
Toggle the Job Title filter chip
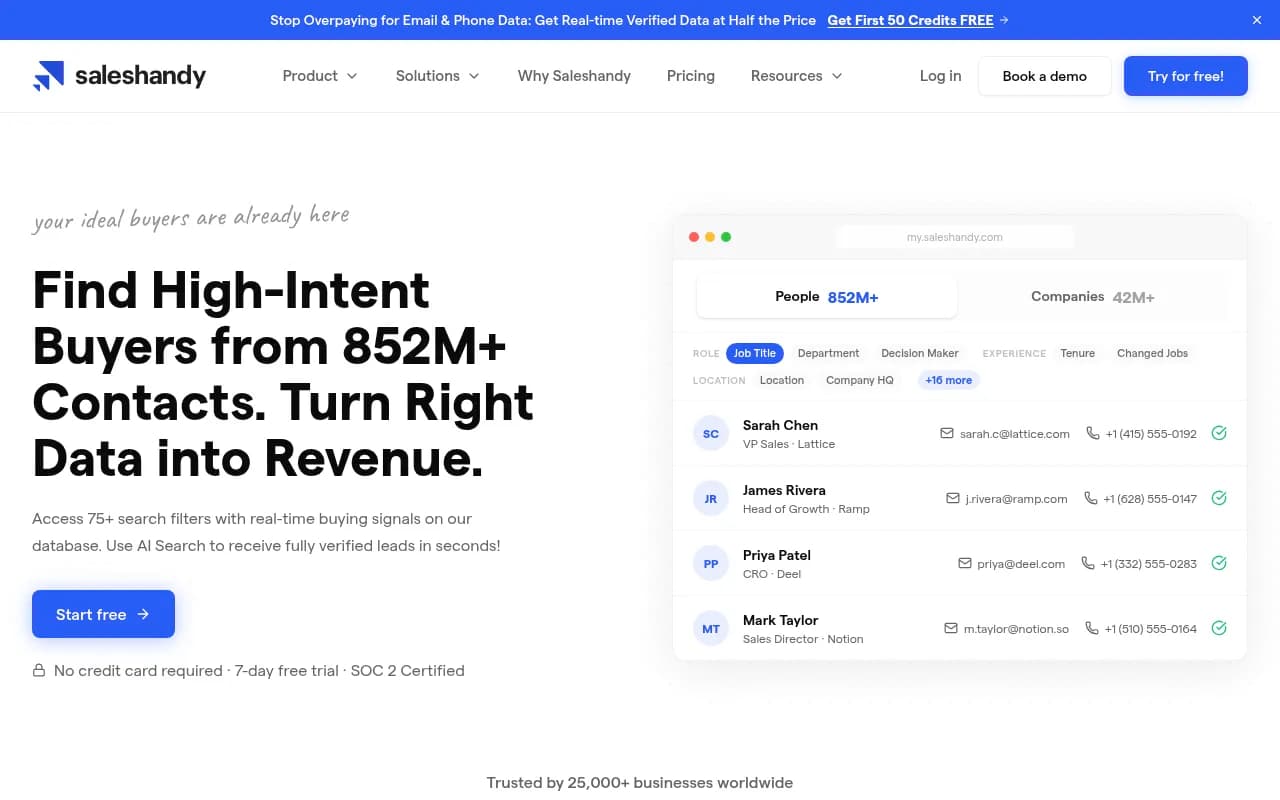click(755, 353)
